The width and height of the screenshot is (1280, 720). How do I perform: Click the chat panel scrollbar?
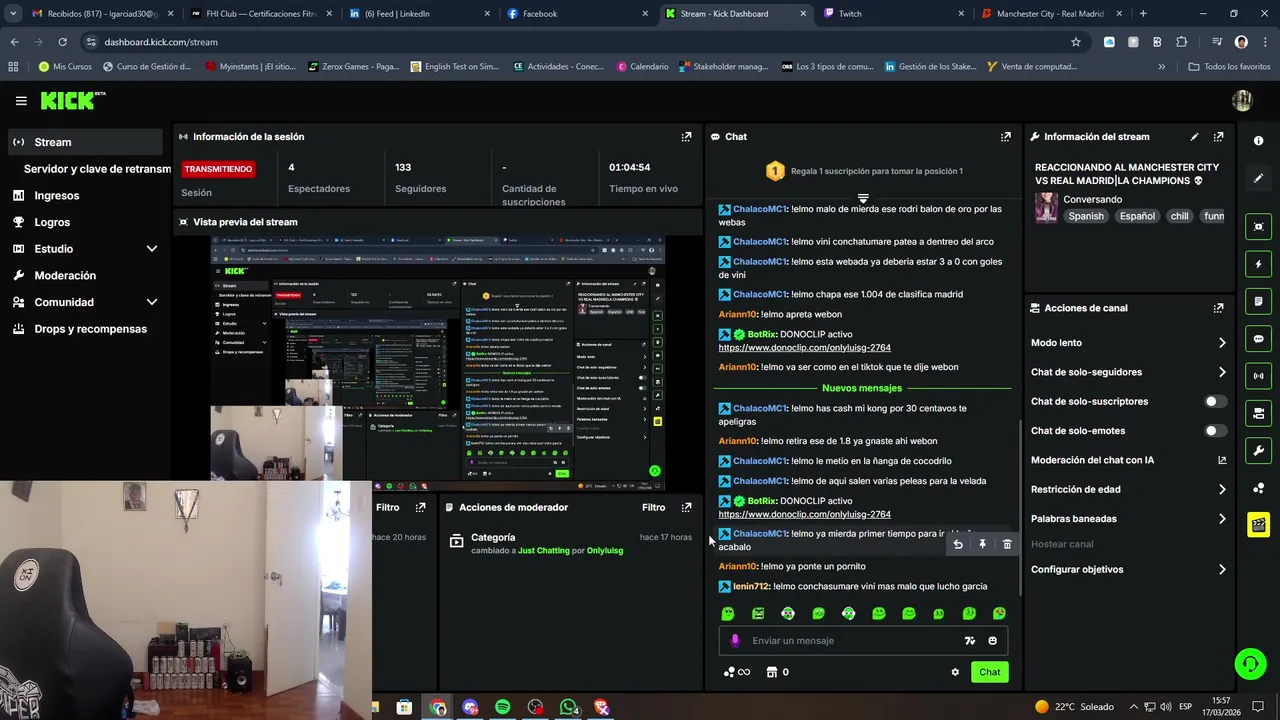tap(1020, 505)
